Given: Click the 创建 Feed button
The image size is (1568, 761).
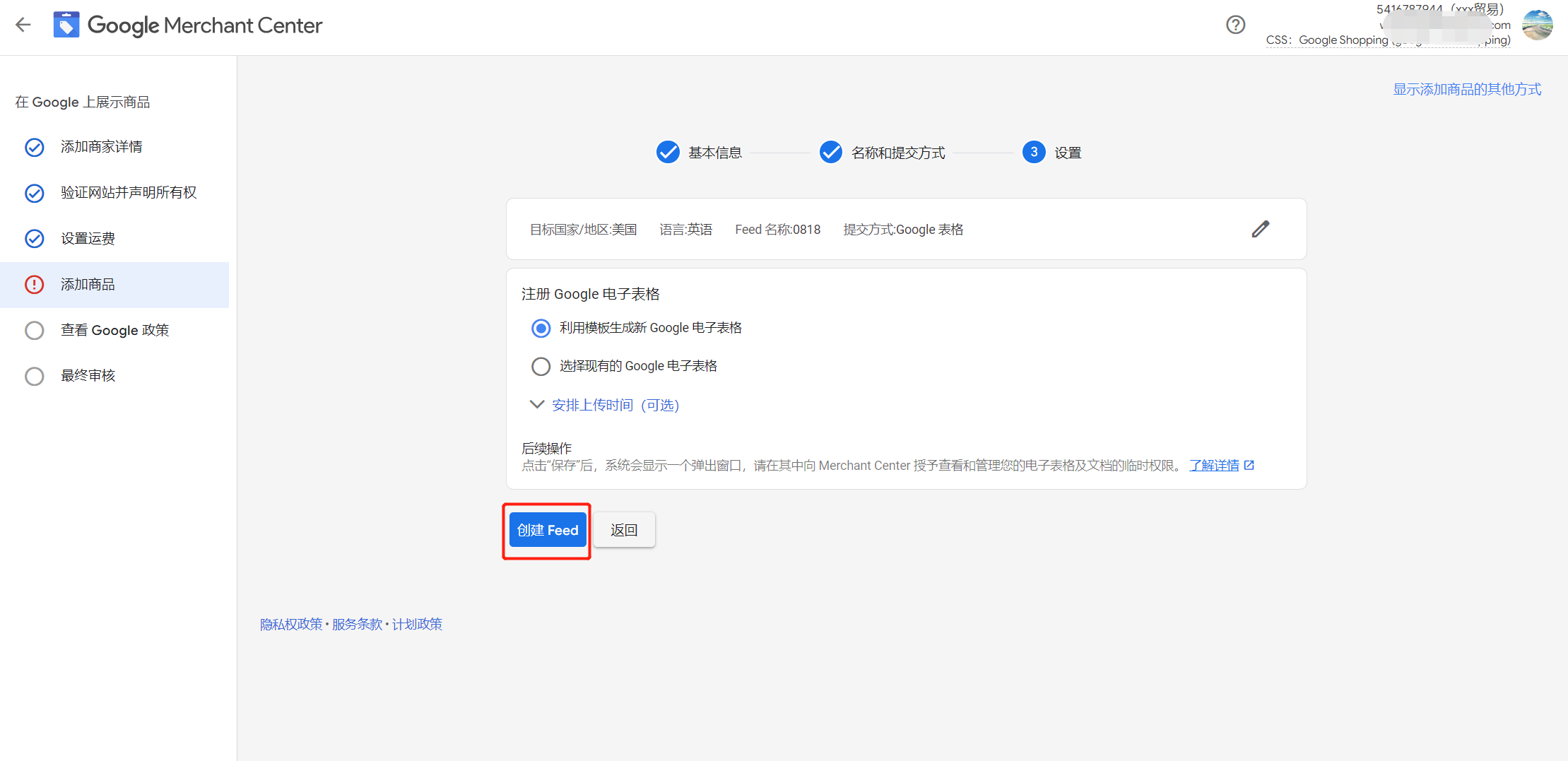Looking at the screenshot, I should click(548, 530).
